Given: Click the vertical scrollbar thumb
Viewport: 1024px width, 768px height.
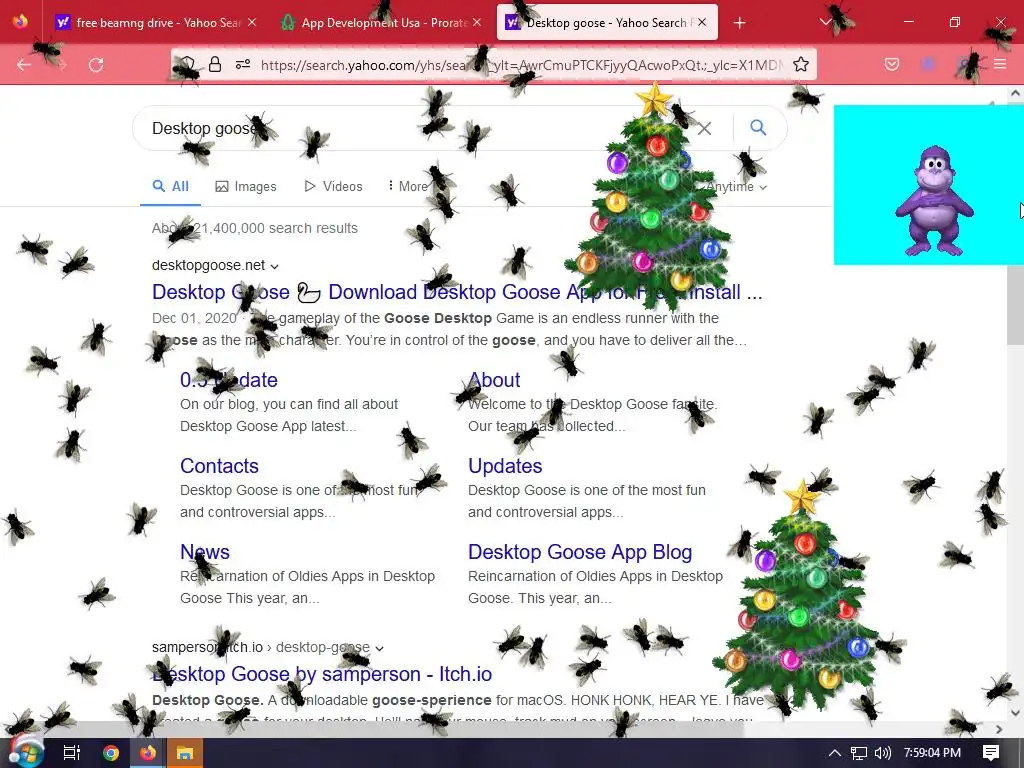Looking at the screenshot, I should (x=1015, y=305).
